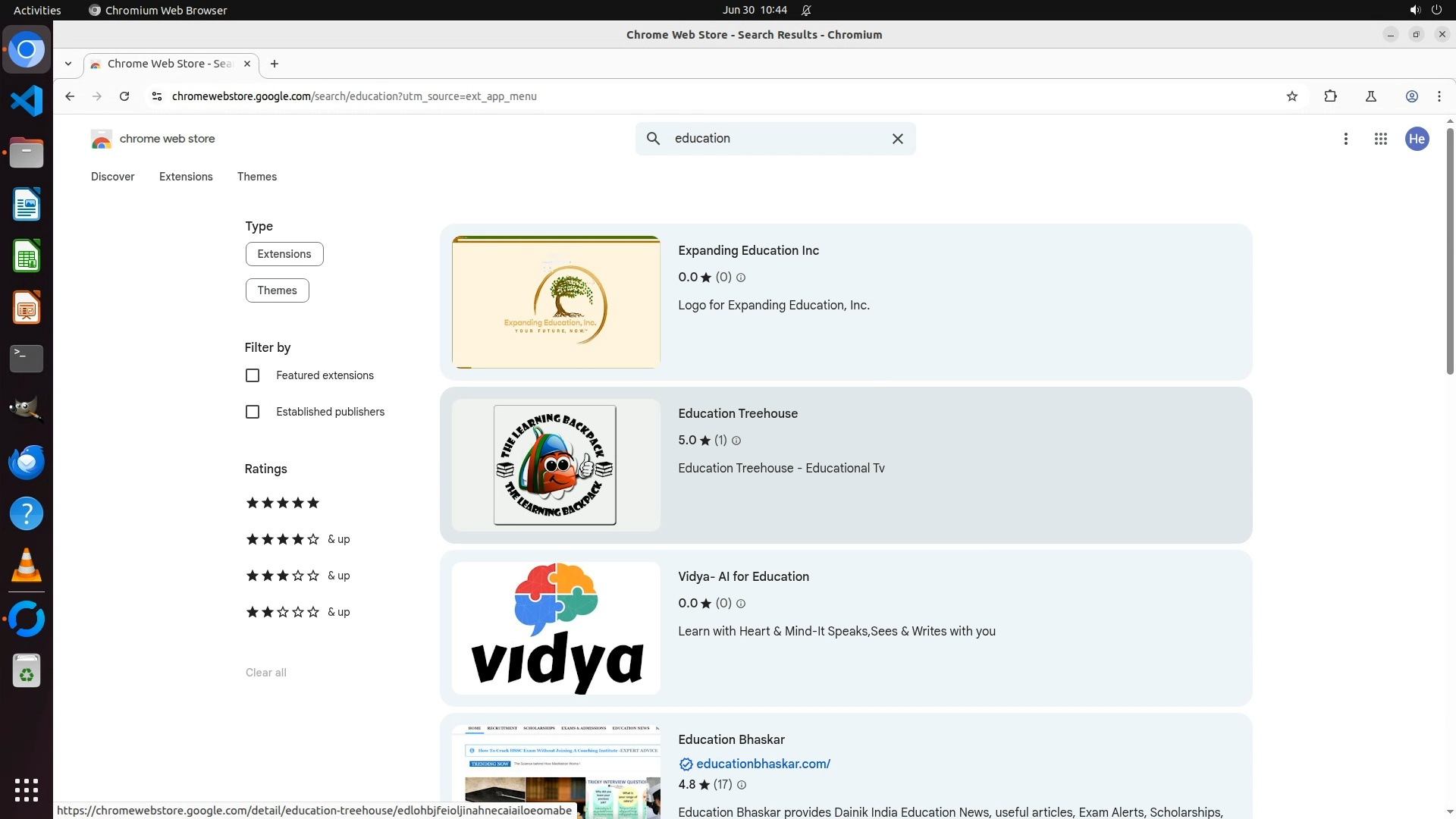The image size is (1456, 819).
Task: Reload the current page
Action: (124, 96)
